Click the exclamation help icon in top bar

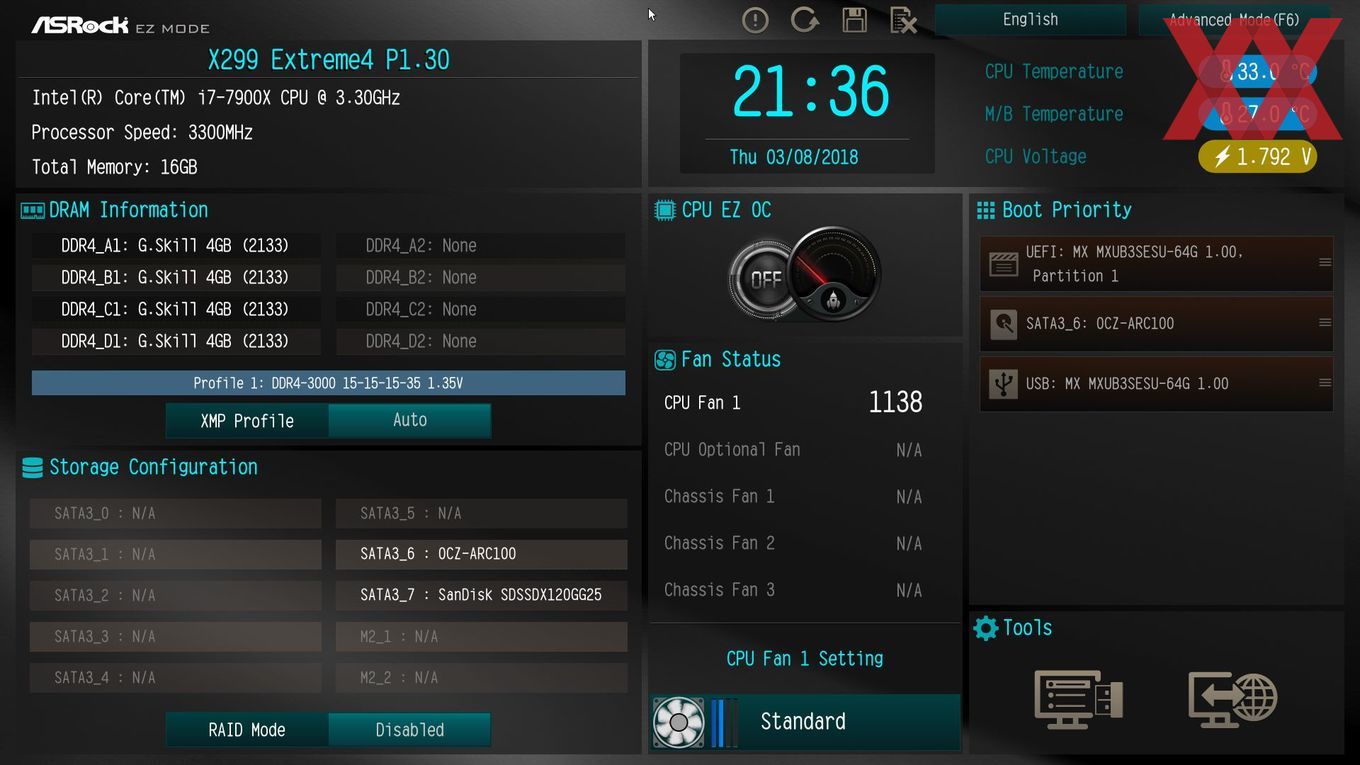(755, 20)
